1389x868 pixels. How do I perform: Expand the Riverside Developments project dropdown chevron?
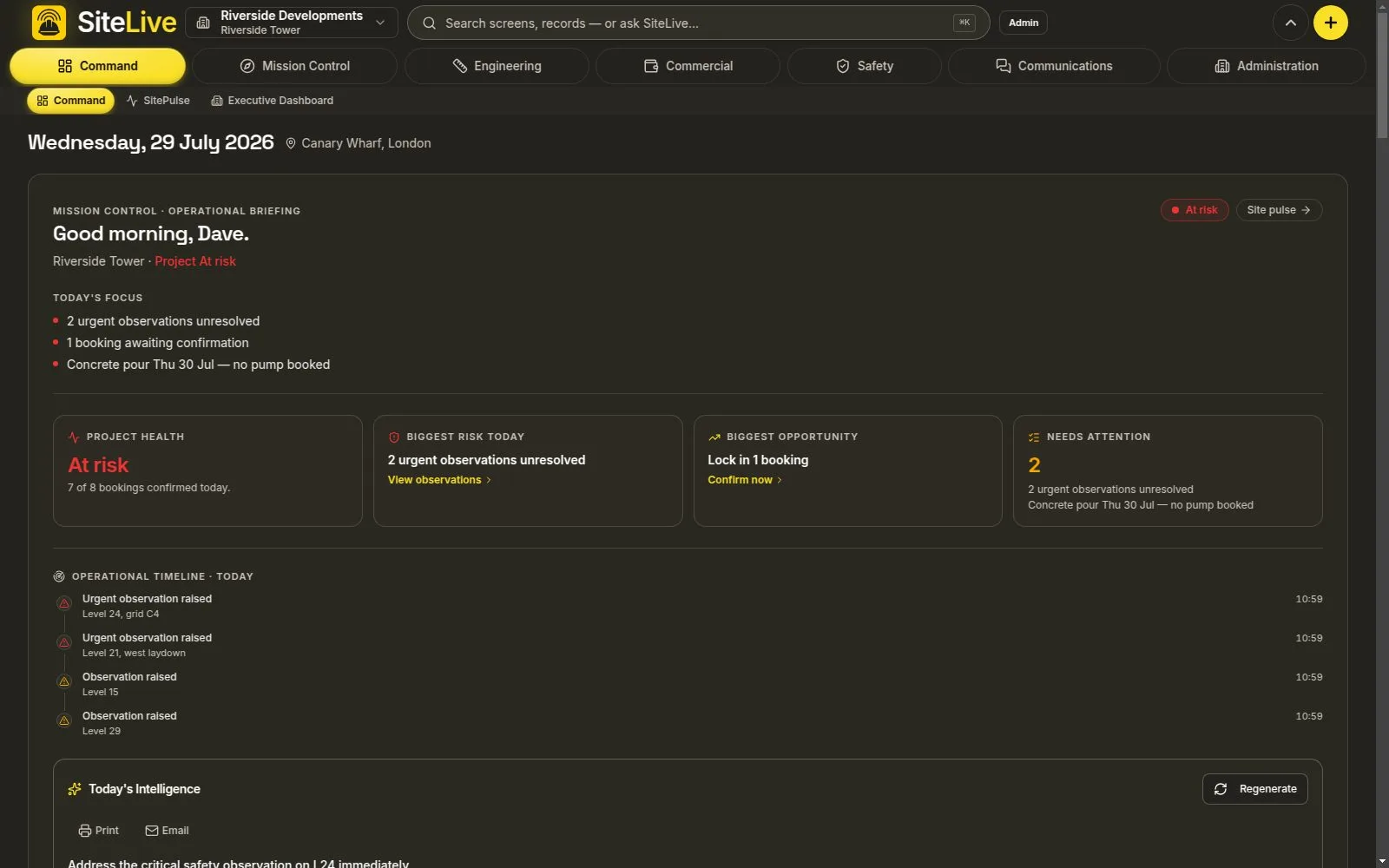[x=380, y=23]
